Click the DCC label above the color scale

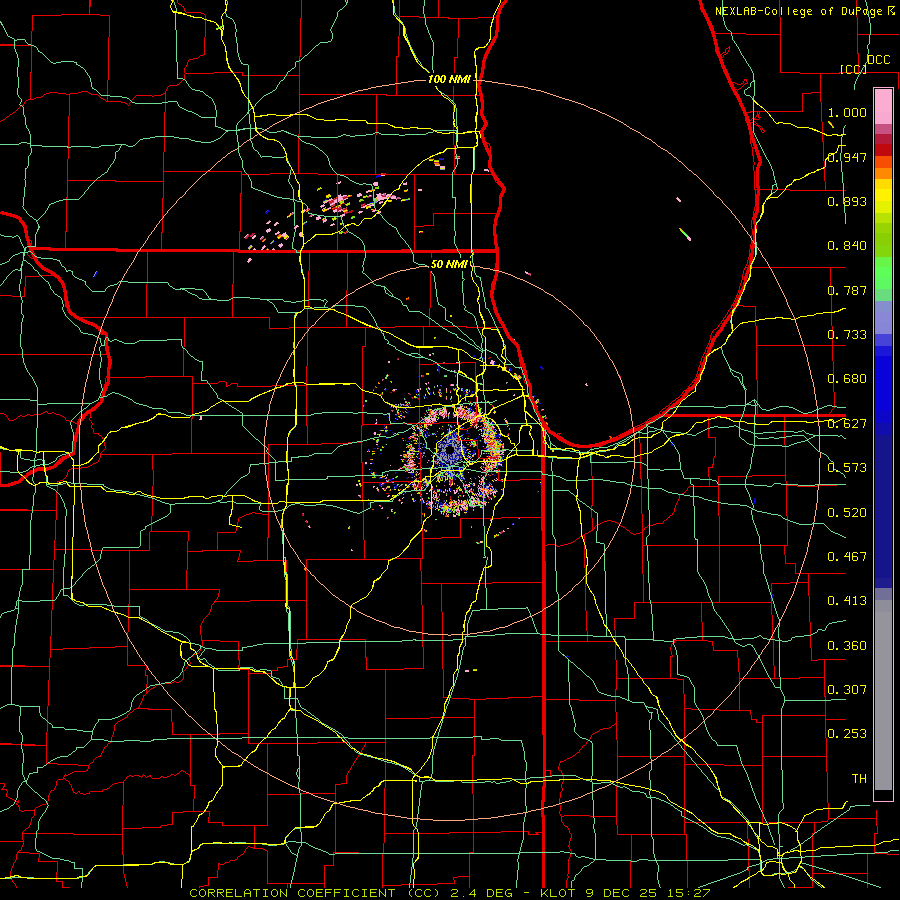point(878,60)
